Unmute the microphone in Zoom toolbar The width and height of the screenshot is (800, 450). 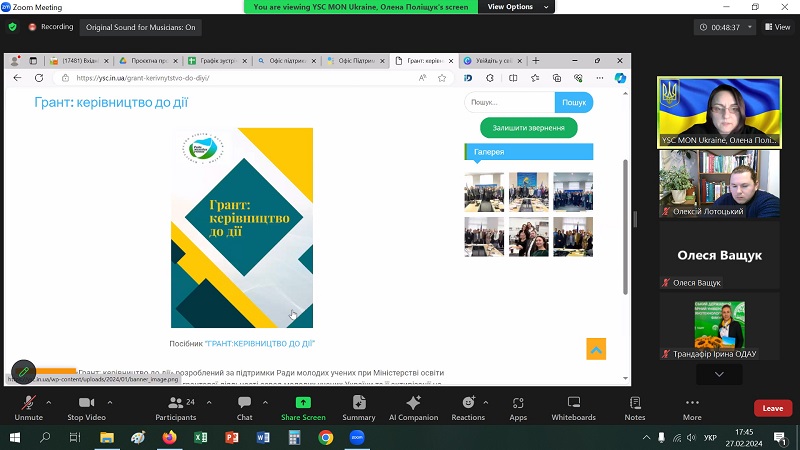[x=28, y=407]
